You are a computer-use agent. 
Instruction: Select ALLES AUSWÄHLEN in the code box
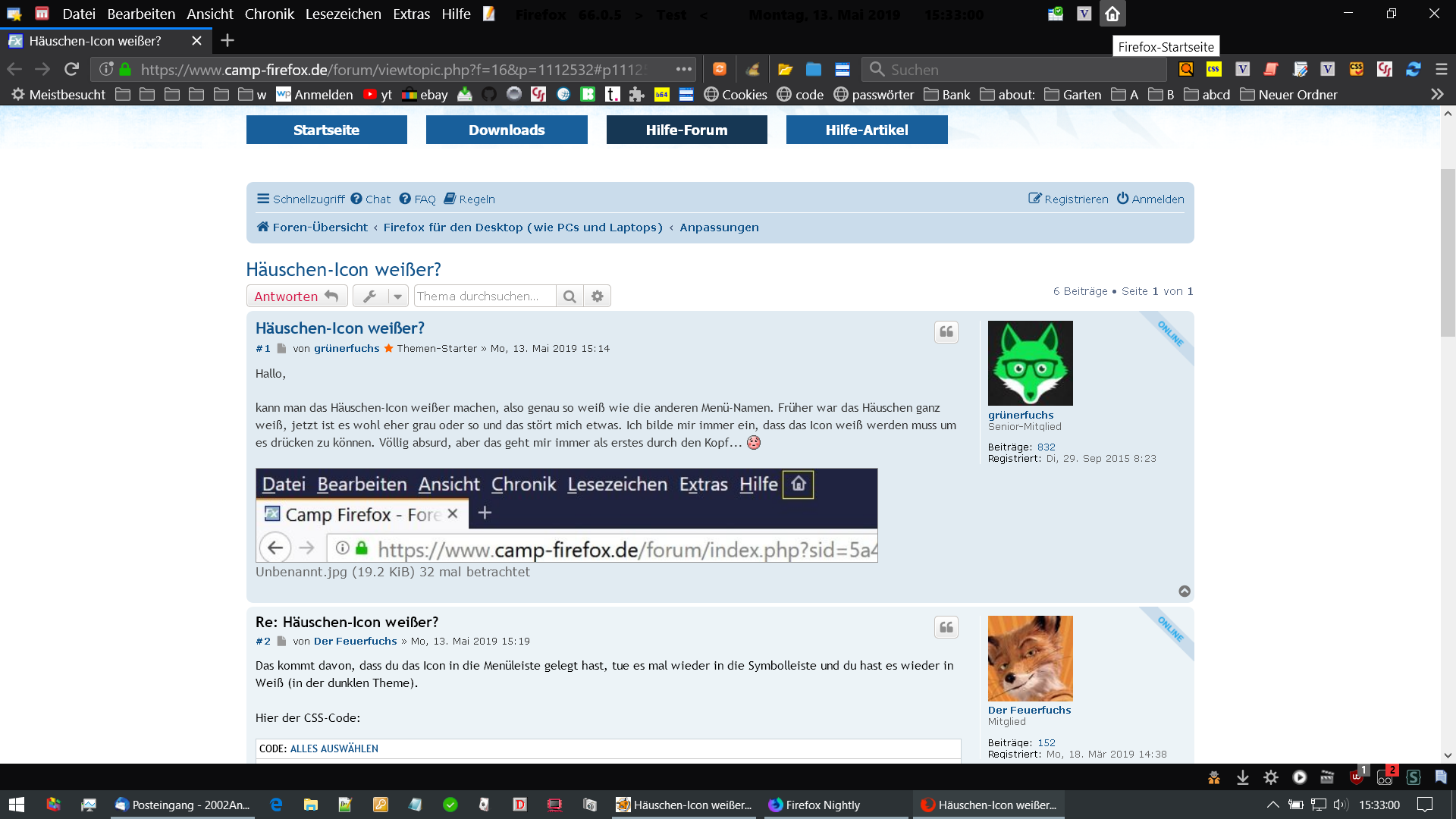point(334,748)
